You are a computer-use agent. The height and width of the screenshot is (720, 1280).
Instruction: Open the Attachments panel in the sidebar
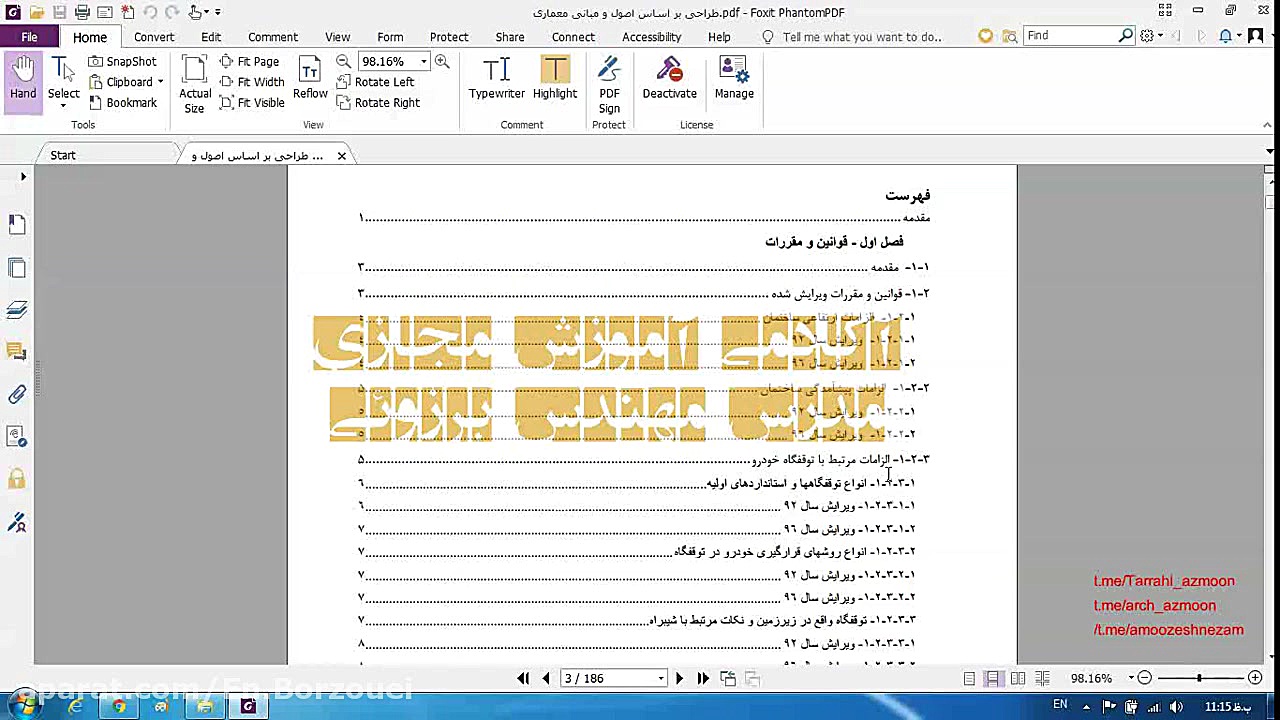point(16,394)
